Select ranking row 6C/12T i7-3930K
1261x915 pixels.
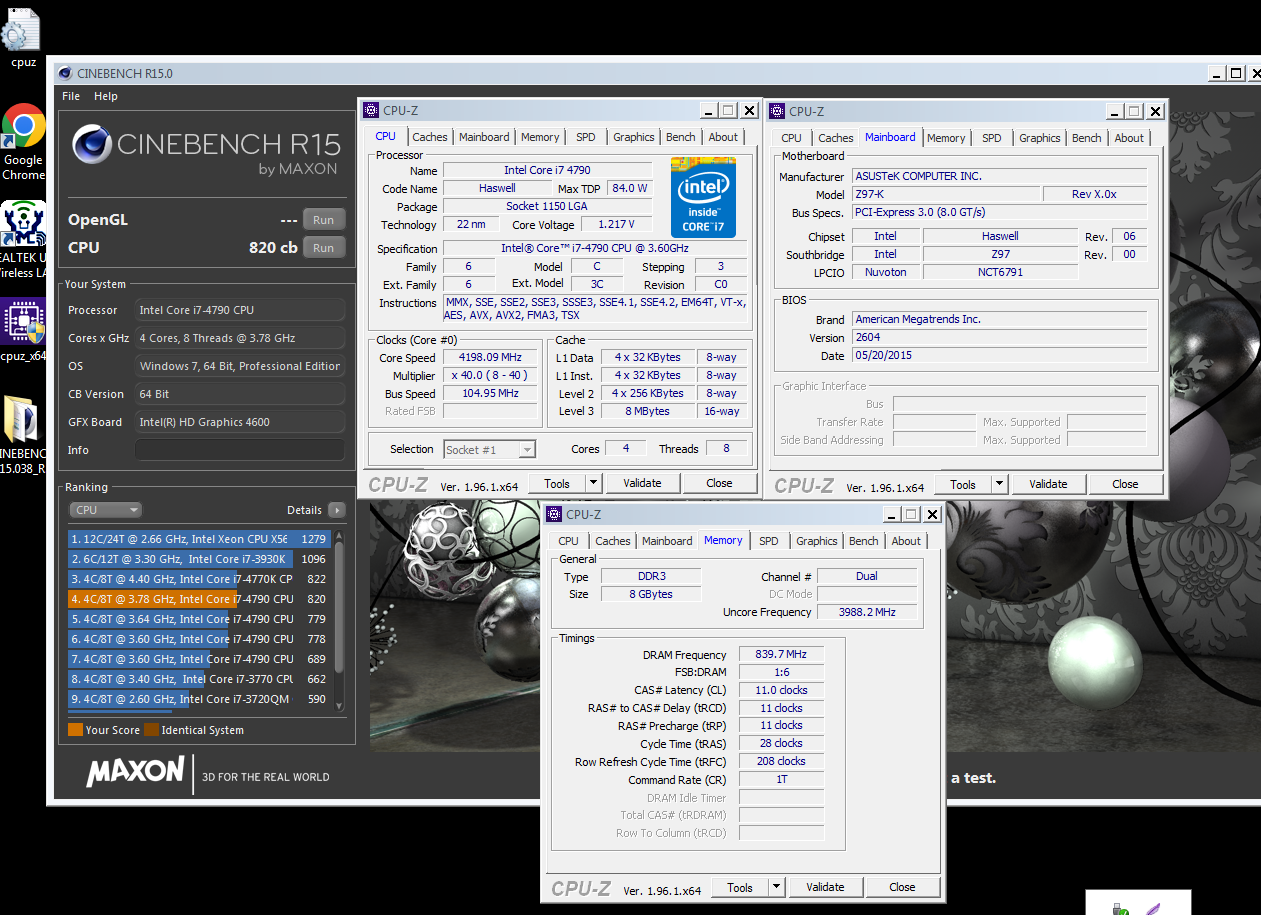click(x=198, y=559)
